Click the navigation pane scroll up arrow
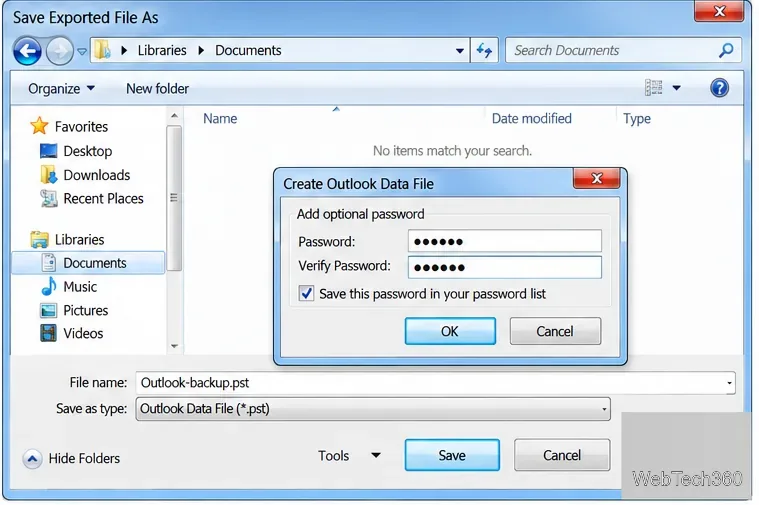Image resolution: width=759 pixels, height=505 pixels. [174, 116]
